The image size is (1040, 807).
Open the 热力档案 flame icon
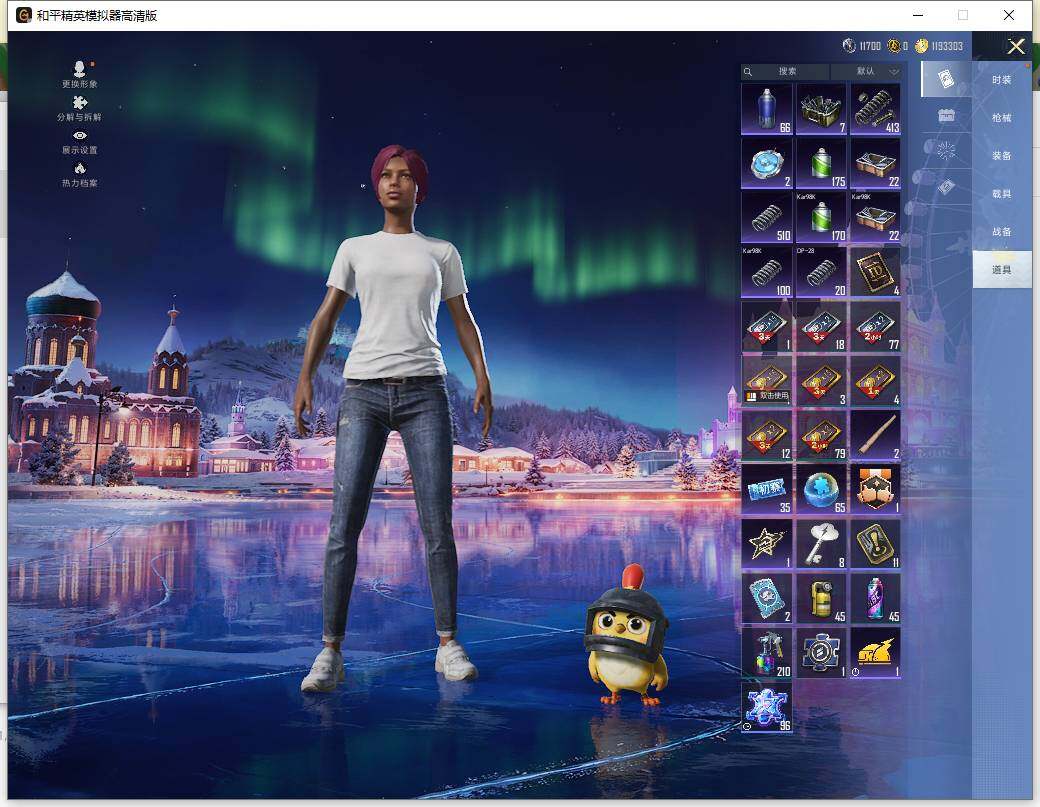pos(80,175)
